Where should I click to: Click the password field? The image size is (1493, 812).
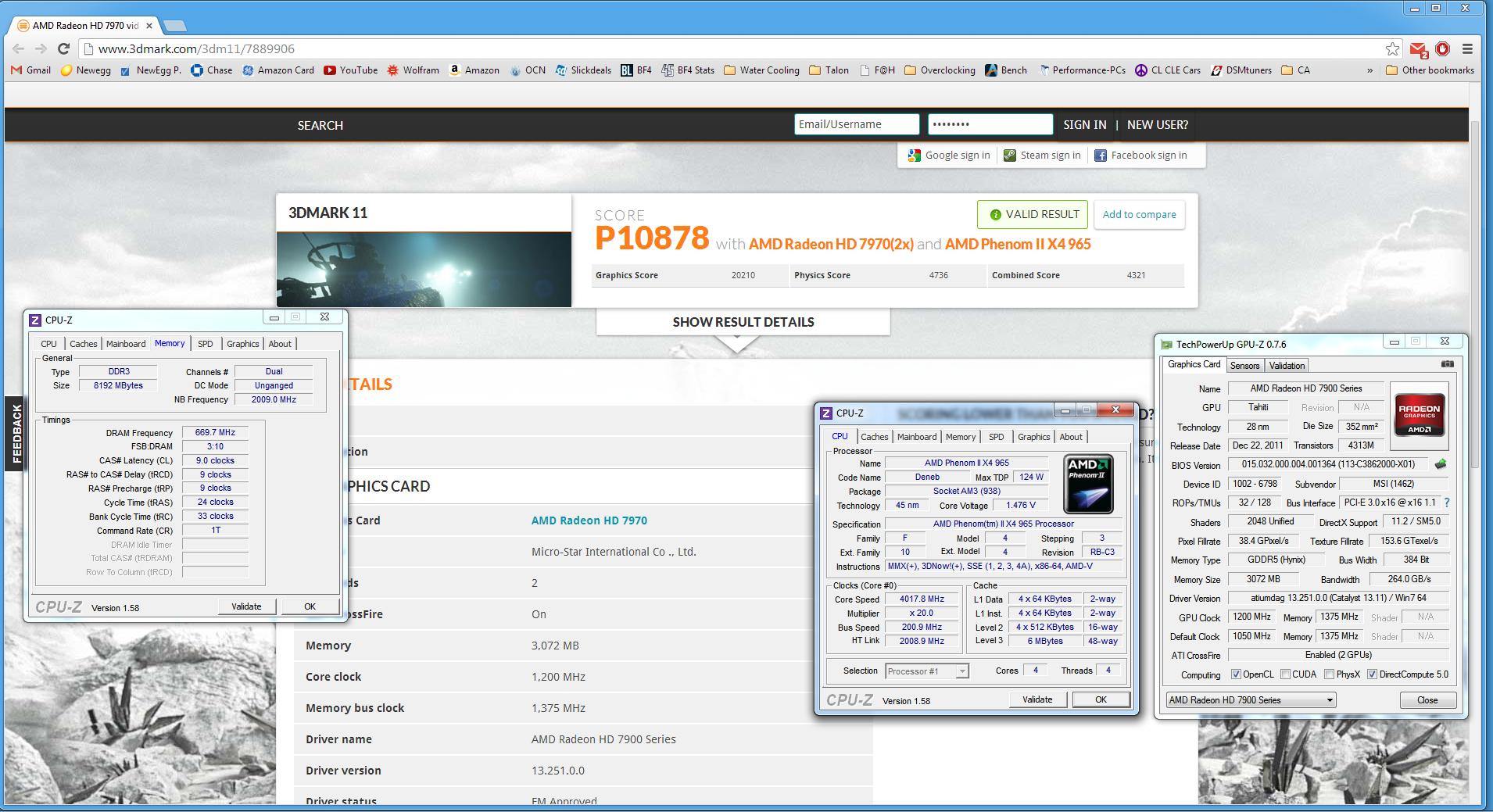[990, 124]
